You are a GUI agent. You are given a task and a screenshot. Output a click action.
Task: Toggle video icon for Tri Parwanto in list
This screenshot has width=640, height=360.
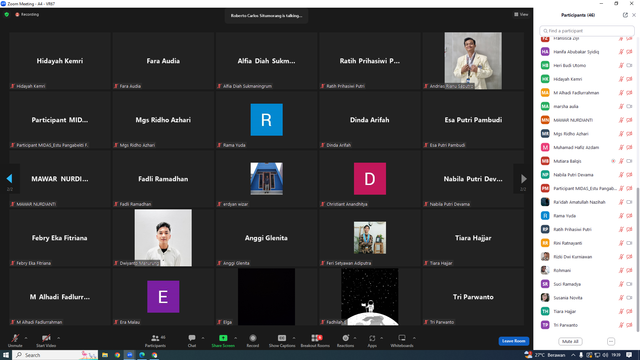coord(629,325)
